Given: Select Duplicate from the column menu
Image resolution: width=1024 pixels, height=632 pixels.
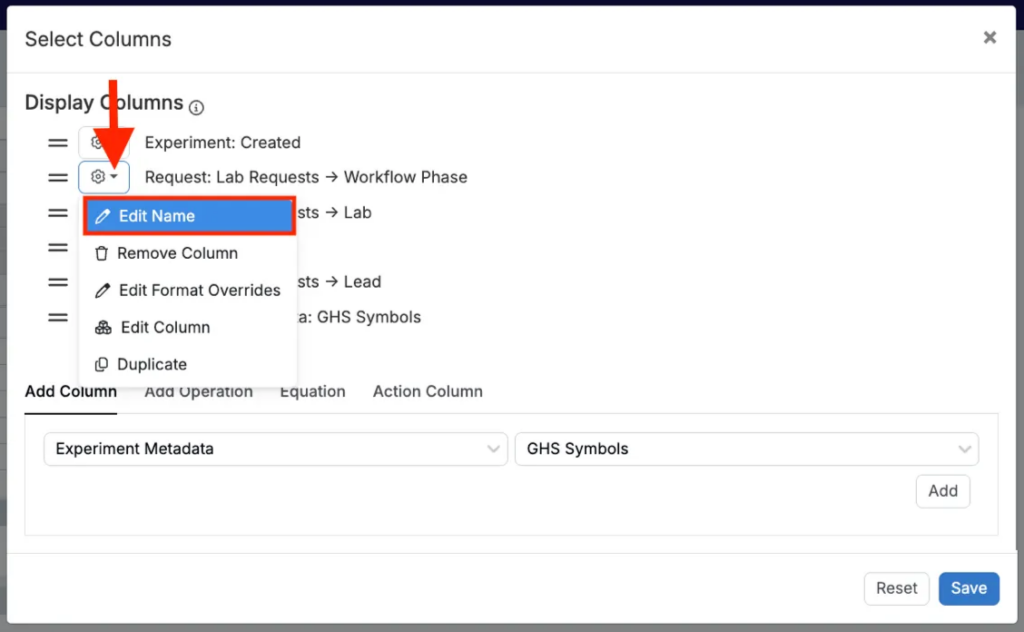Looking at the screenshot, I should pos(152,364).
